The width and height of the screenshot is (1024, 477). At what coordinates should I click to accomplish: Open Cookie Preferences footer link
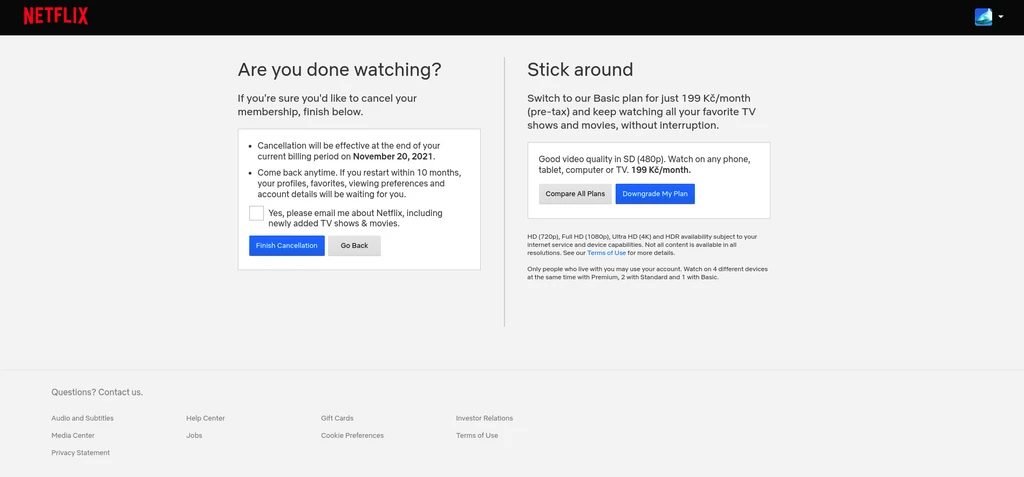tap(353, 435)
